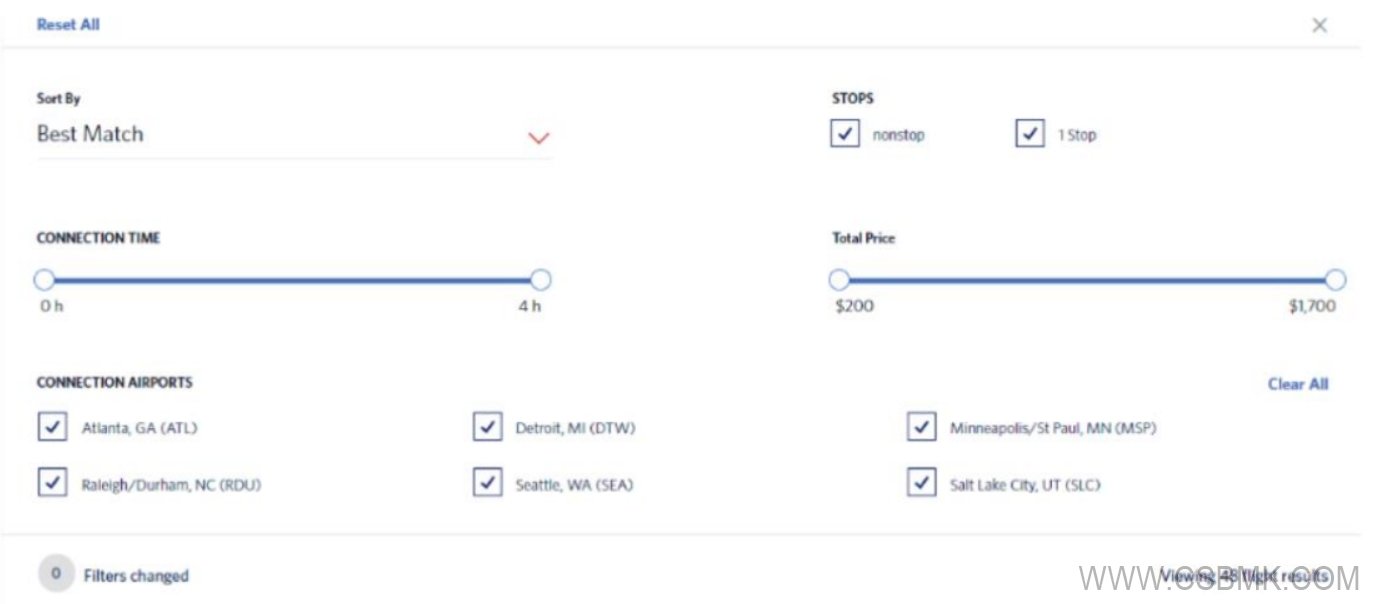Screen dimensions: 1374x604
Task: Close the filter panel with the X icon
Action: (x=1319, y=26)
